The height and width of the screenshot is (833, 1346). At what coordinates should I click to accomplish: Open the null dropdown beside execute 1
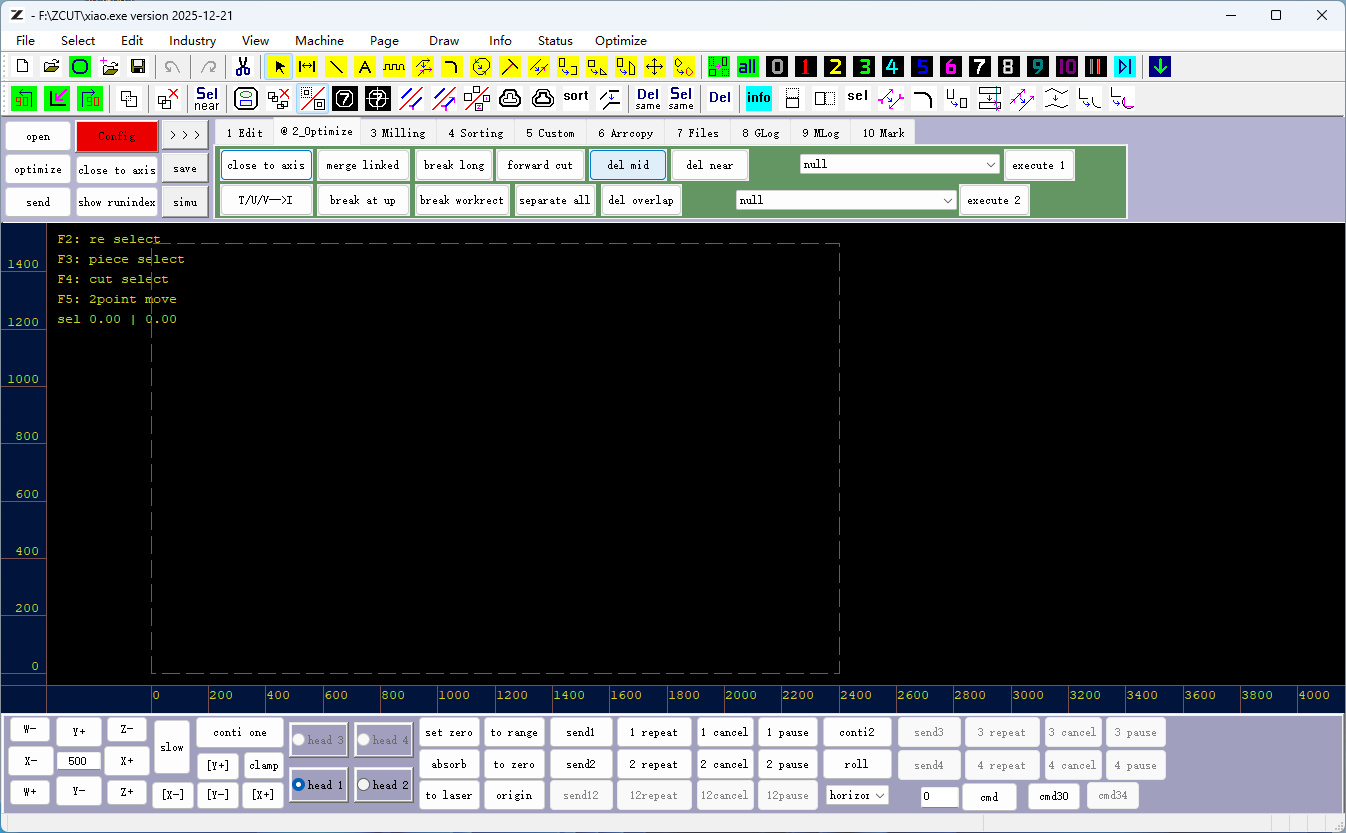(900, 164)
